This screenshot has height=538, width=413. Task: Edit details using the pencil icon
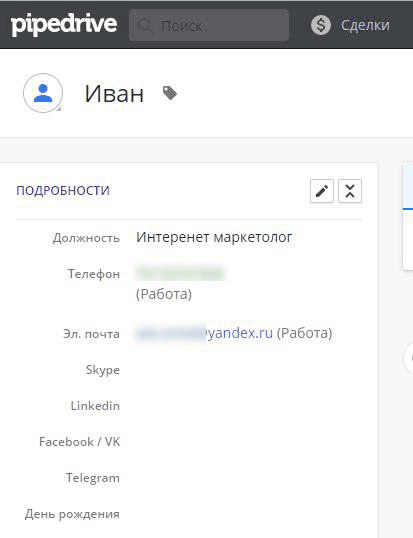click(322, 191)
